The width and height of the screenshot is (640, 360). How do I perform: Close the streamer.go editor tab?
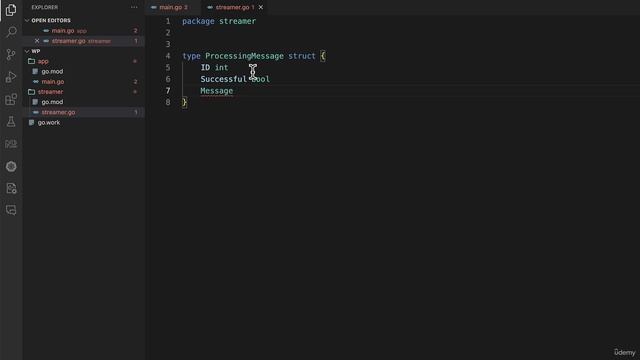tap(261, 7)
